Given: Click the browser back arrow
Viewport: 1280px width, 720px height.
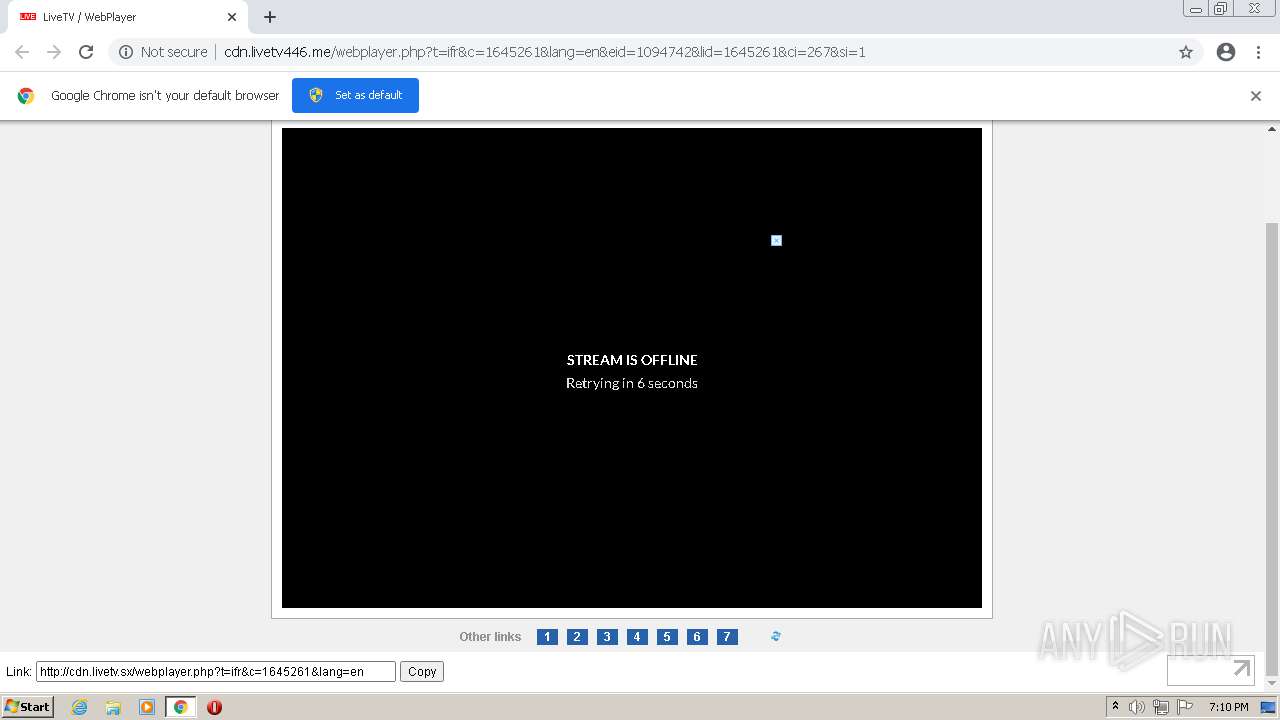Looking at the screenshot, I should [22, 52].
